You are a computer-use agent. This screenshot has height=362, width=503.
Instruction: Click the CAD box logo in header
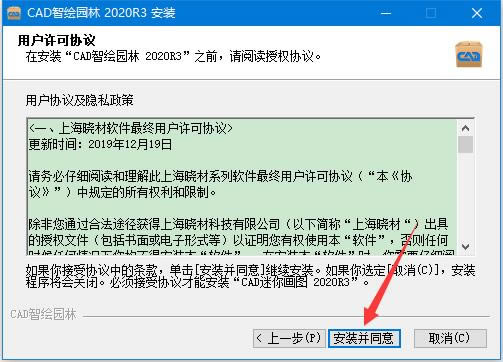469,54
